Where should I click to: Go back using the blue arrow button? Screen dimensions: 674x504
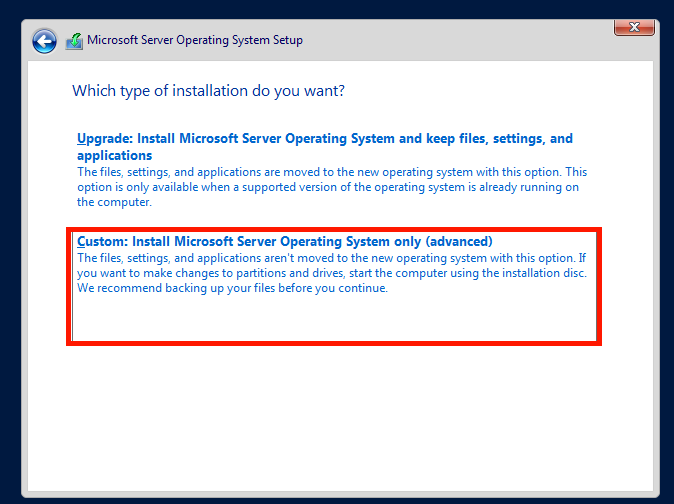coord(44,41)
